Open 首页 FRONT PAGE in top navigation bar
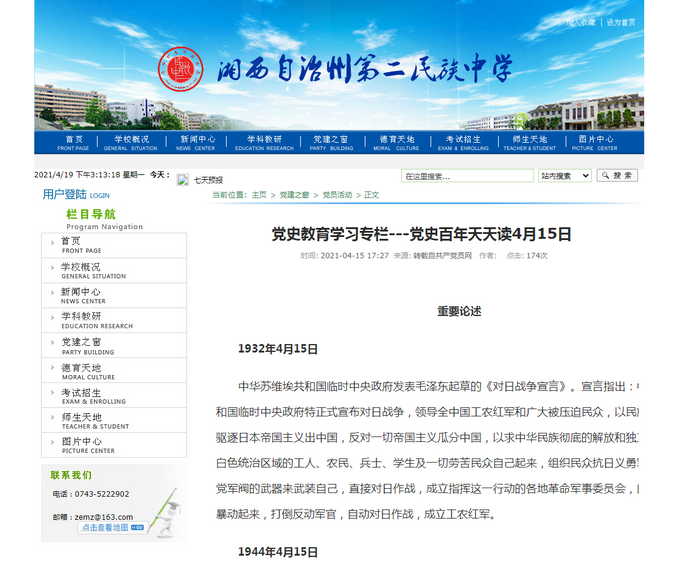700x565 pixels. coord(73,143)
